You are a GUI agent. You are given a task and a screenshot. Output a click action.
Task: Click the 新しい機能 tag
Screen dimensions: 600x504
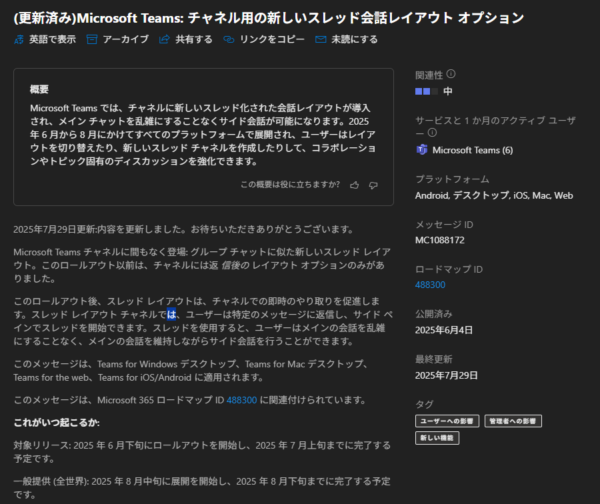point(437,438)
